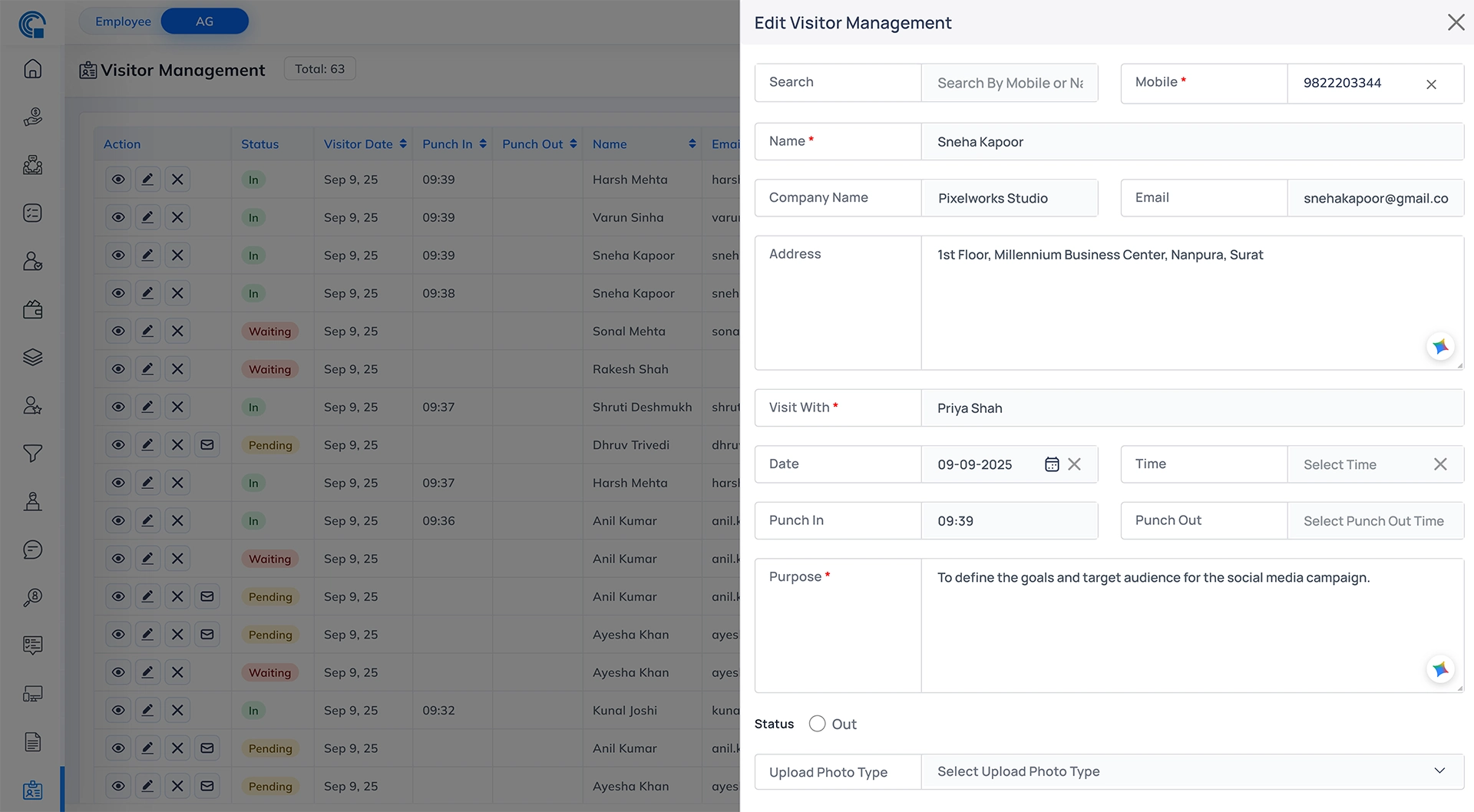Select the AG tab
The image size is (1474, 812).
tap(204, 21)
